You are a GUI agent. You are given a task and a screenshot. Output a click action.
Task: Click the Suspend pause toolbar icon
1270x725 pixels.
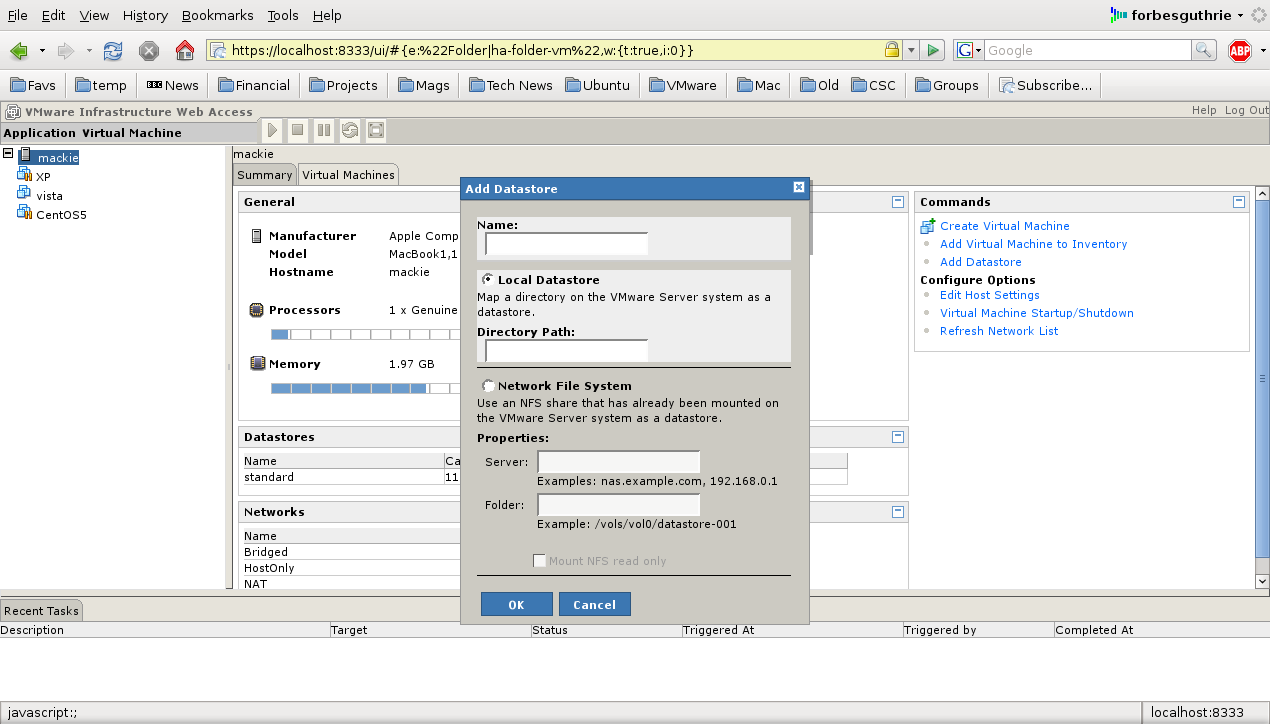tap(324, 130)
